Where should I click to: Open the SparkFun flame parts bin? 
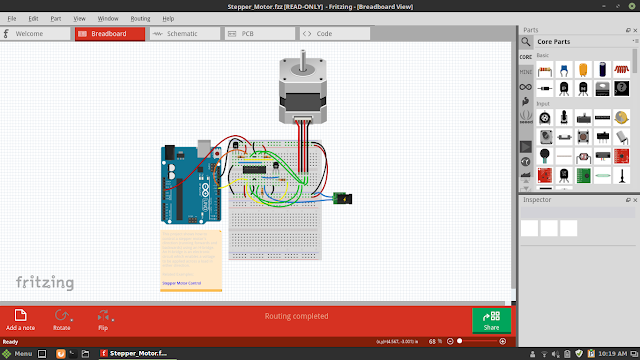pos(526,102)
